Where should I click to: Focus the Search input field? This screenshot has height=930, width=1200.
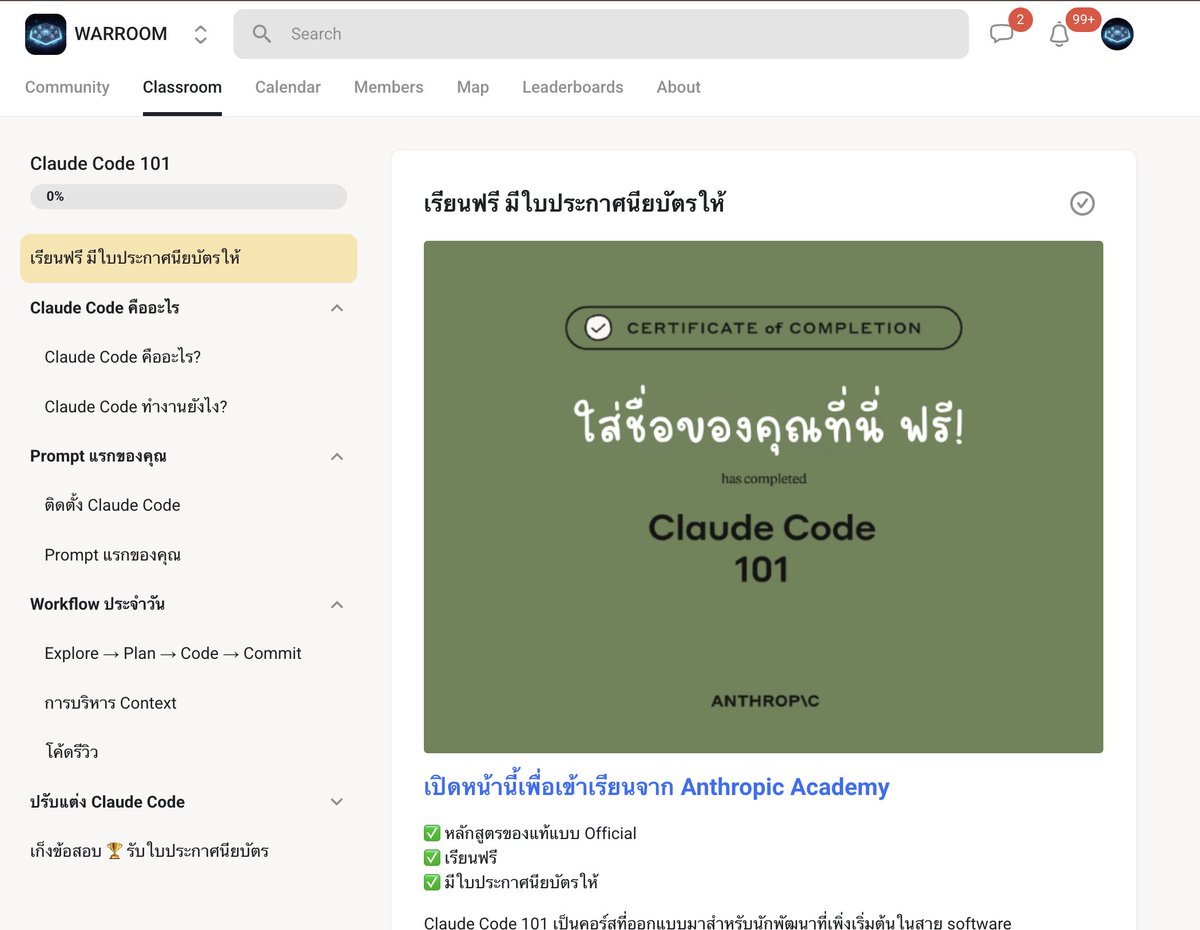[x=601, y=34]
